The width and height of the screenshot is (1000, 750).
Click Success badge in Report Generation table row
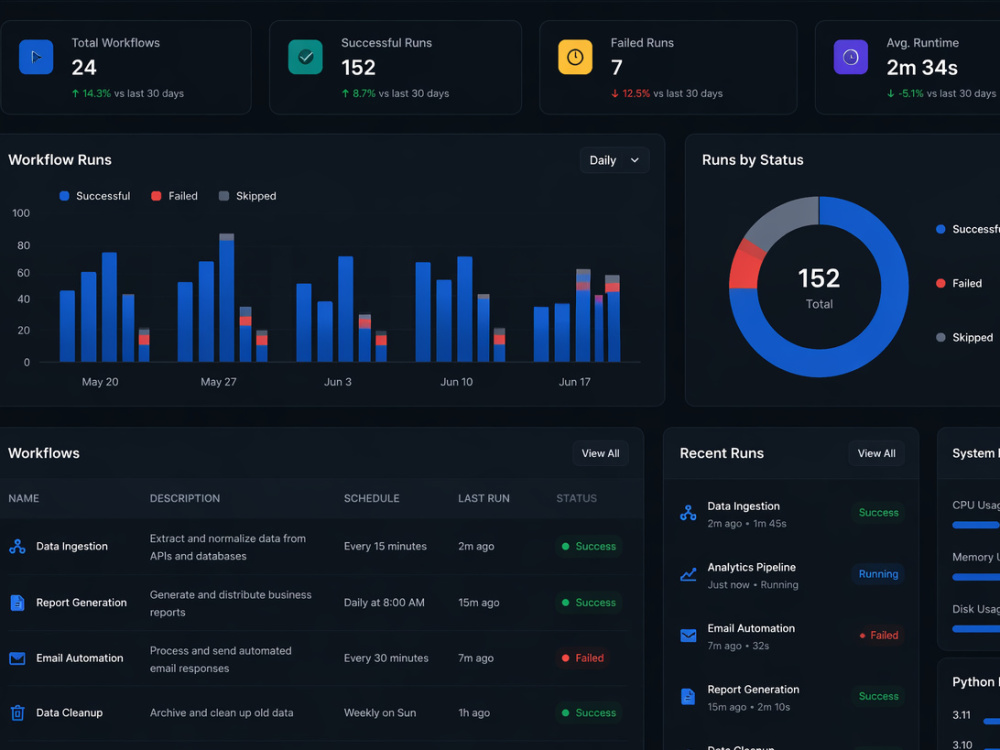(x=589, y=603)
